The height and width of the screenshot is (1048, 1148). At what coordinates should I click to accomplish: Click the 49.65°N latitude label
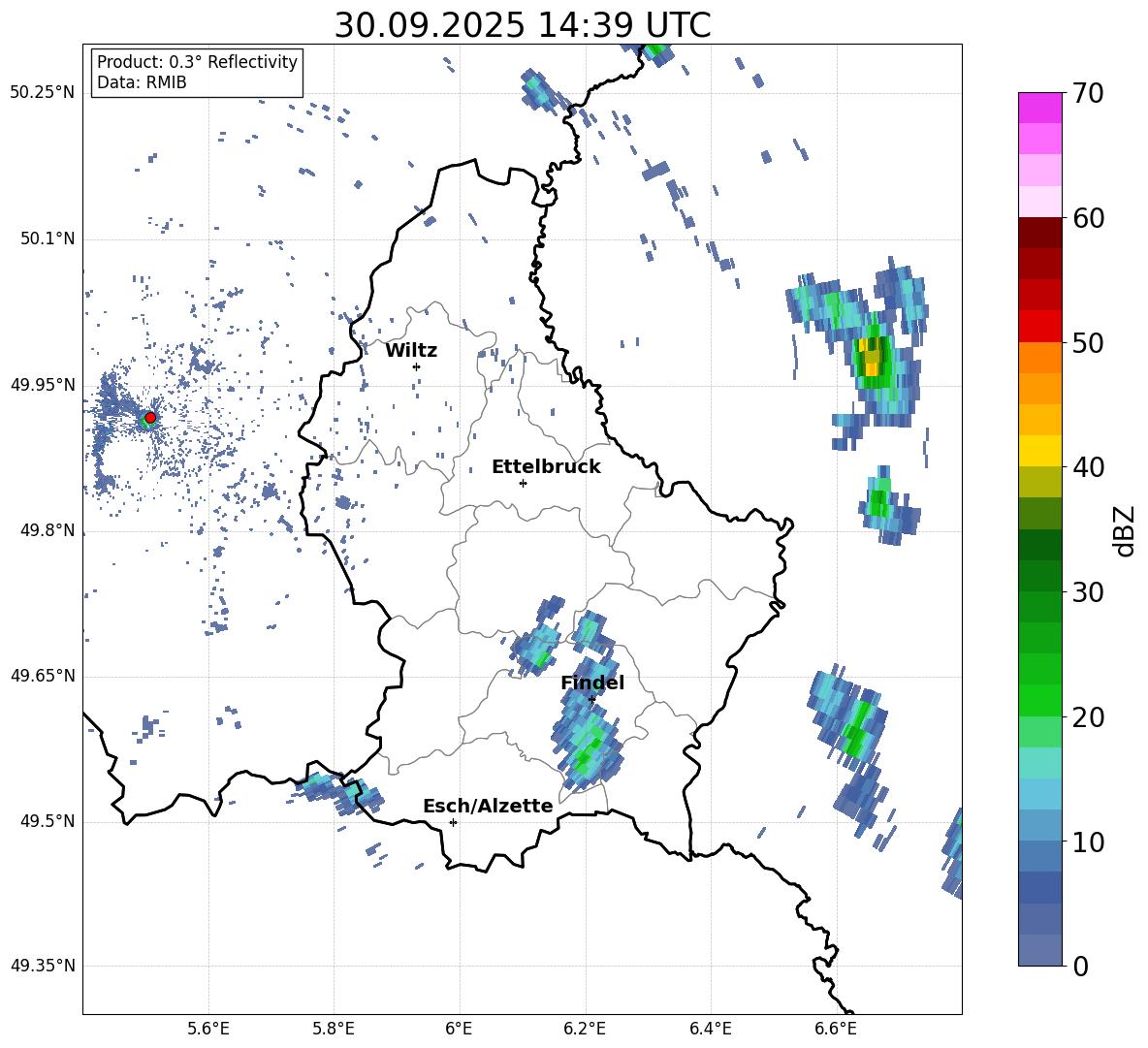click(x=43, y=676)
